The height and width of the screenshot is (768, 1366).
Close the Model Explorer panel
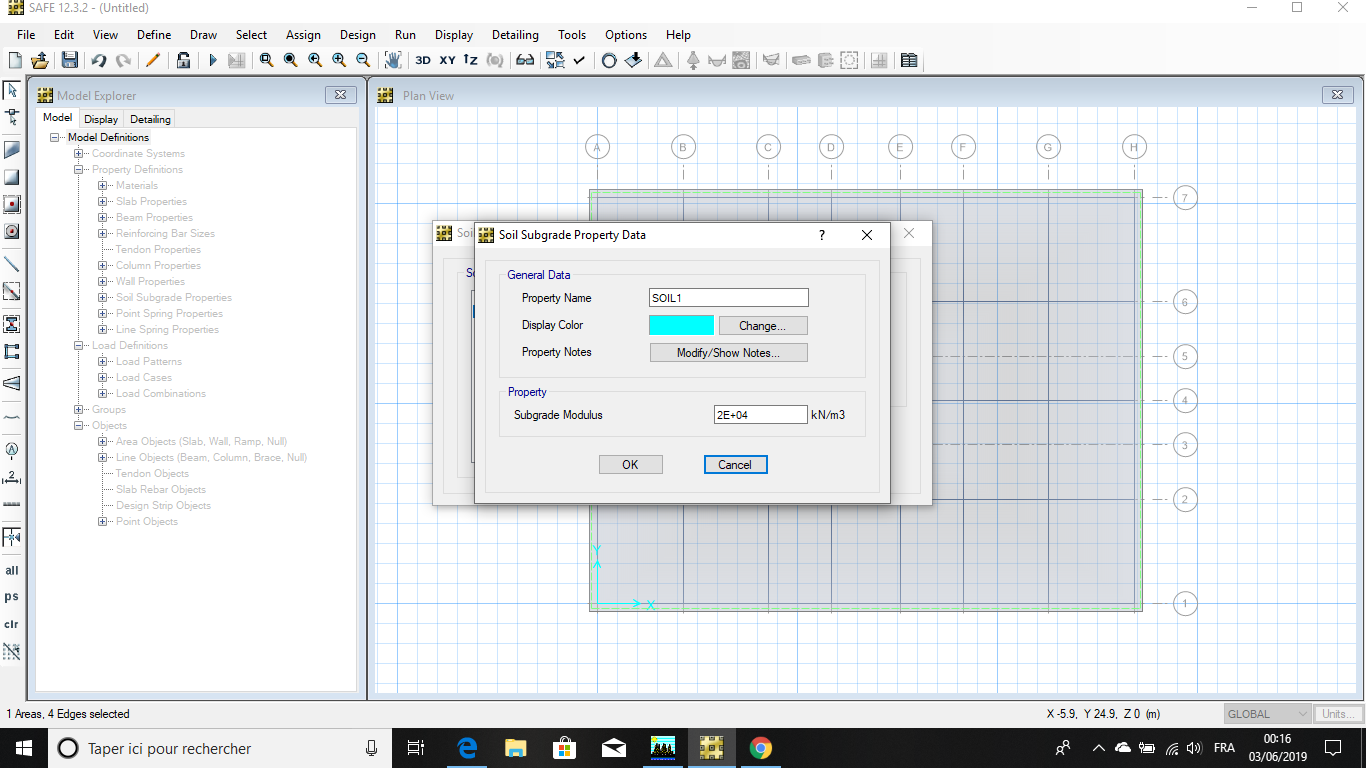coord(341,95)
